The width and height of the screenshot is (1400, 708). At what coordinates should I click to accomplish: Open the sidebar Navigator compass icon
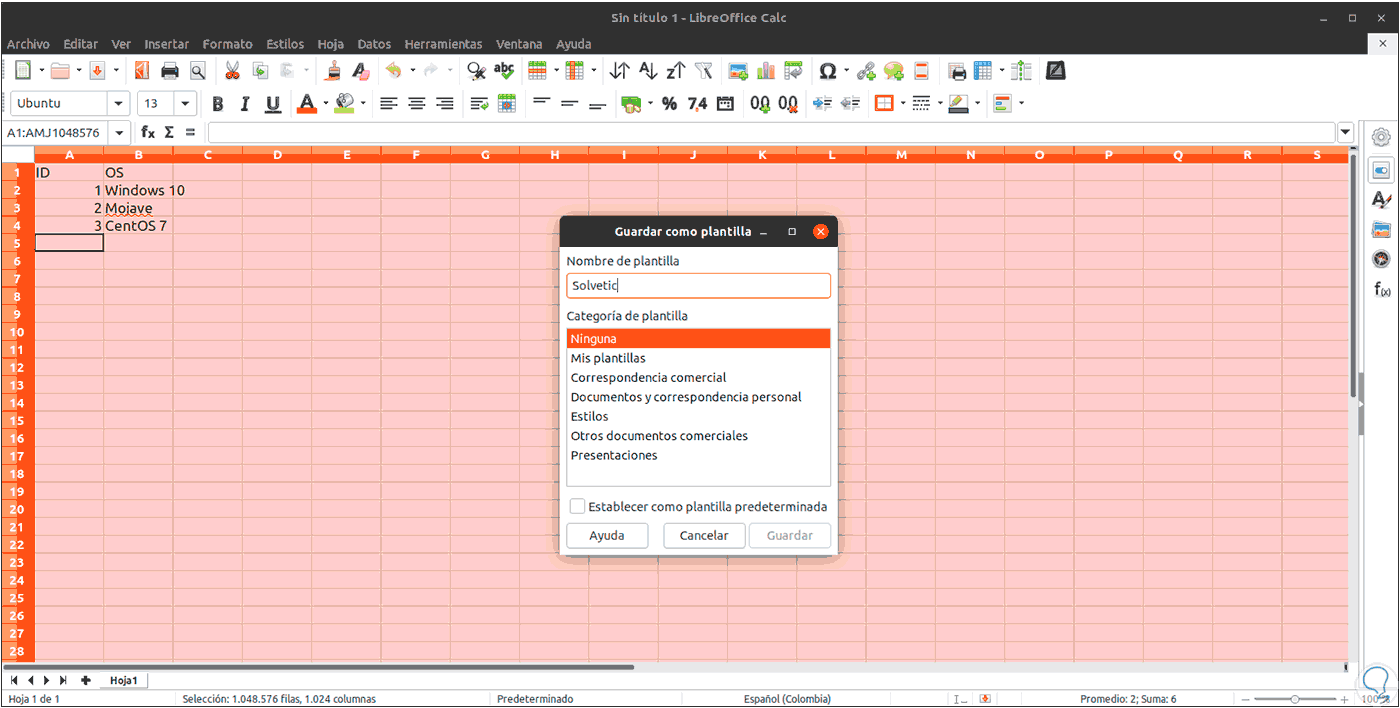(1381, 260)
